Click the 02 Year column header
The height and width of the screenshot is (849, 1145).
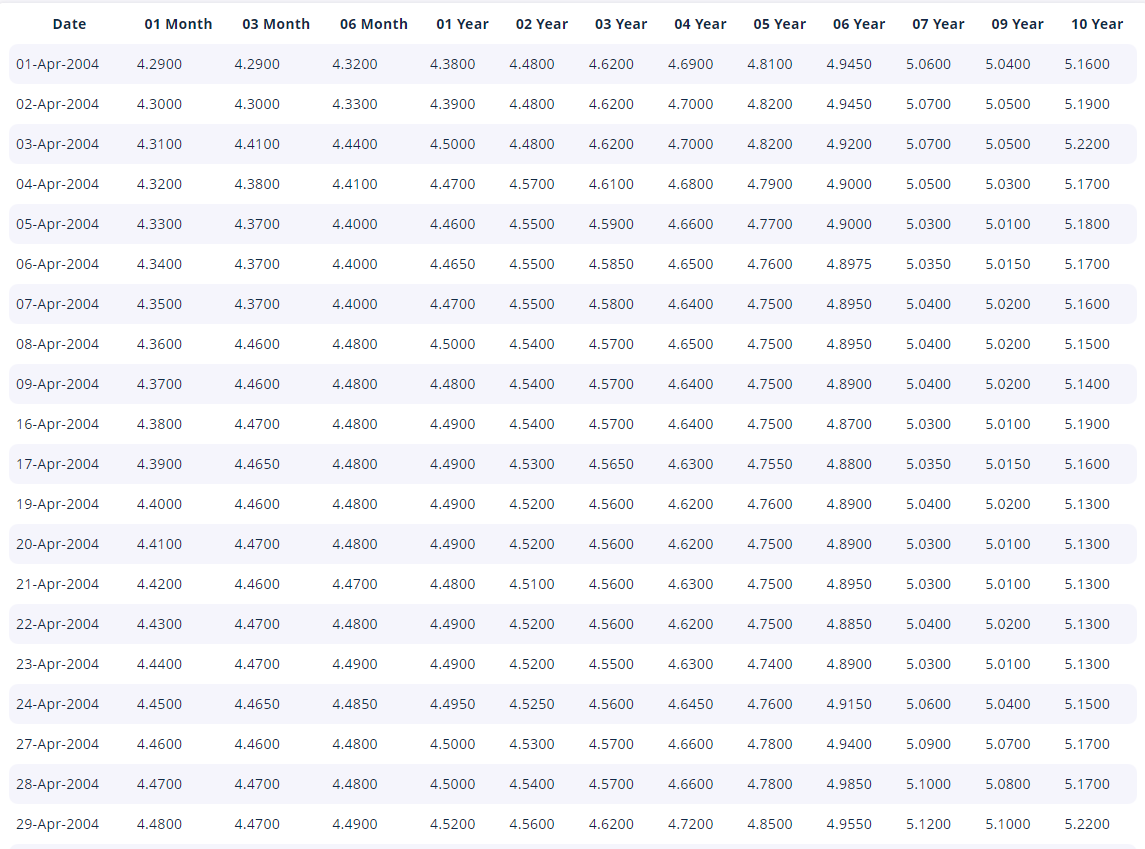(542, 24)
